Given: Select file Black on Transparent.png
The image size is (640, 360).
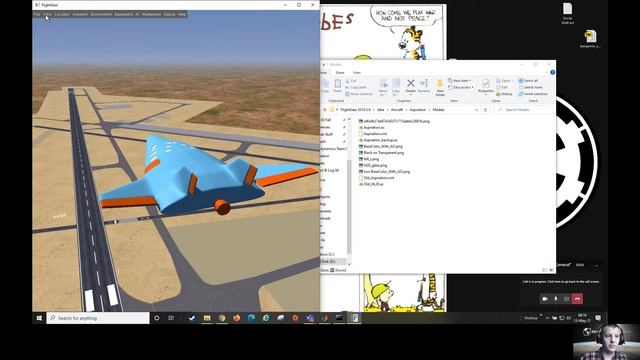Looking at the screenshot, I should pos(381,153).
